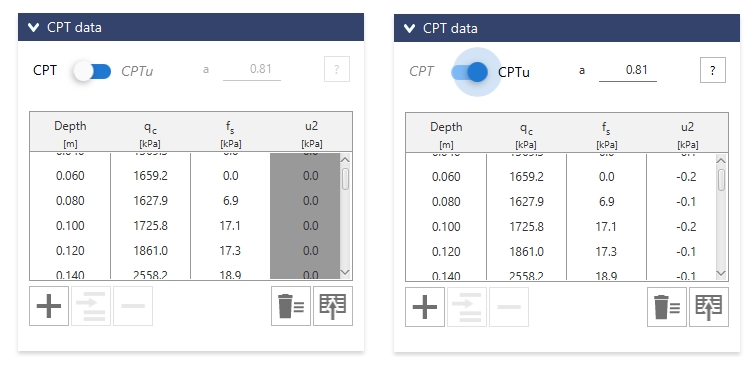Collapse the left CPT data panel chevron
This screenshot has width=750, height=366.
click(x=33, y=27)
